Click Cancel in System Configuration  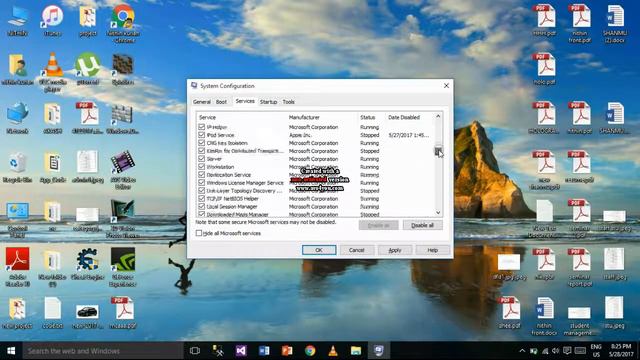[356, 250]
